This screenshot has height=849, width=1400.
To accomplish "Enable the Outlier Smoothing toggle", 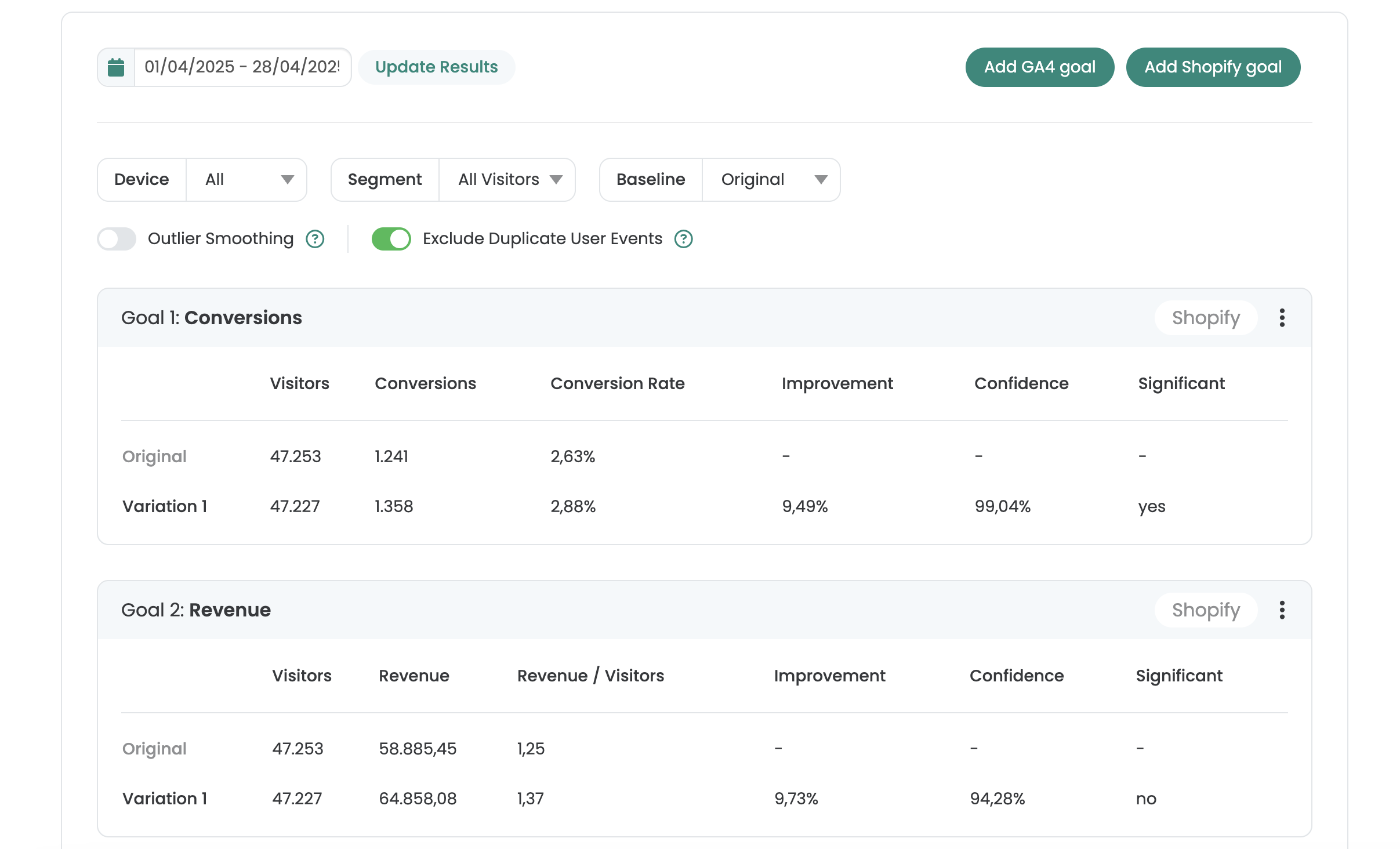I will tap(117, 239).
